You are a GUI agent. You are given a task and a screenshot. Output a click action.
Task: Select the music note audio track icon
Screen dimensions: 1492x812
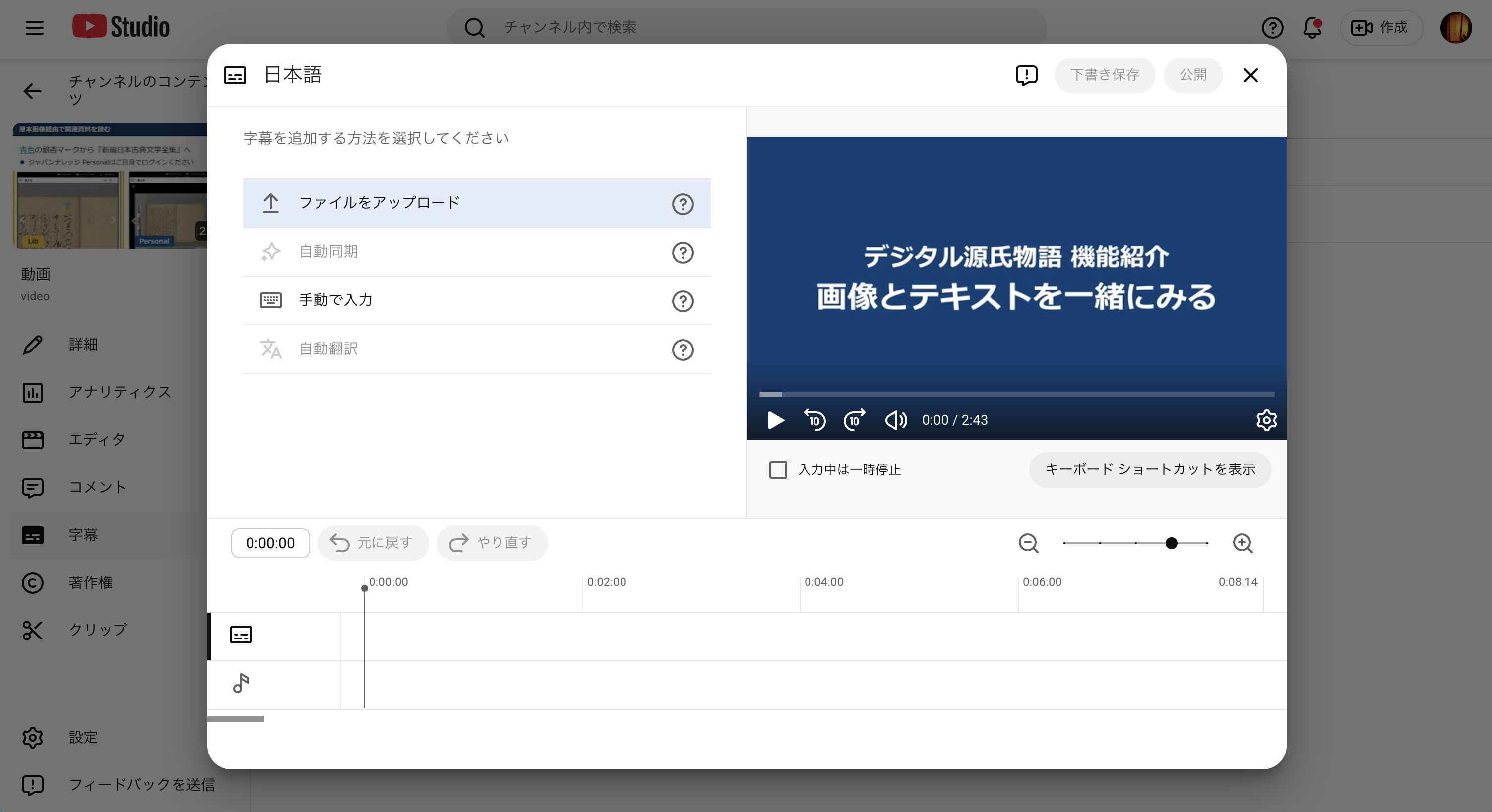[x=241, y=684]
